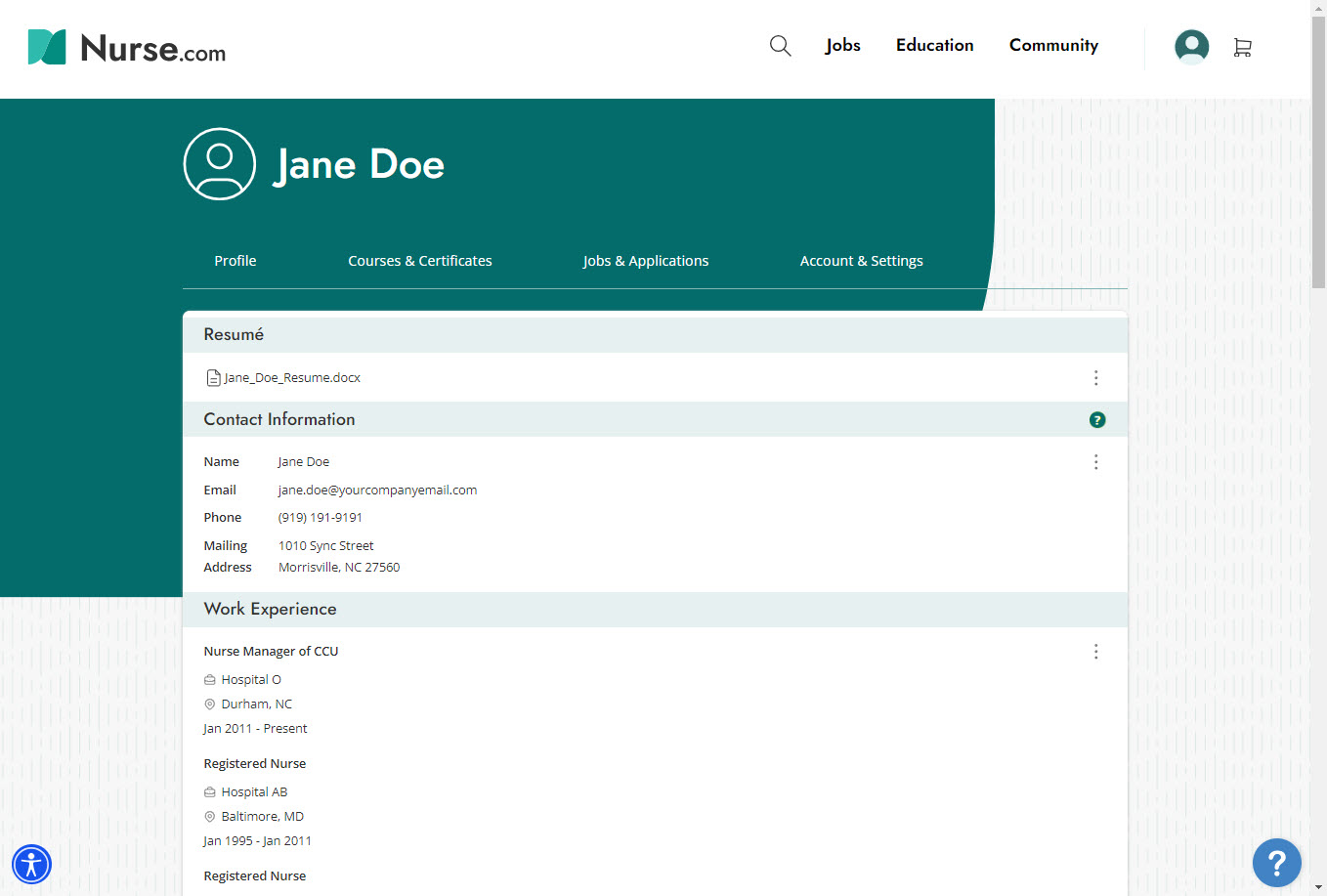Open the shopping cart

1242,46
